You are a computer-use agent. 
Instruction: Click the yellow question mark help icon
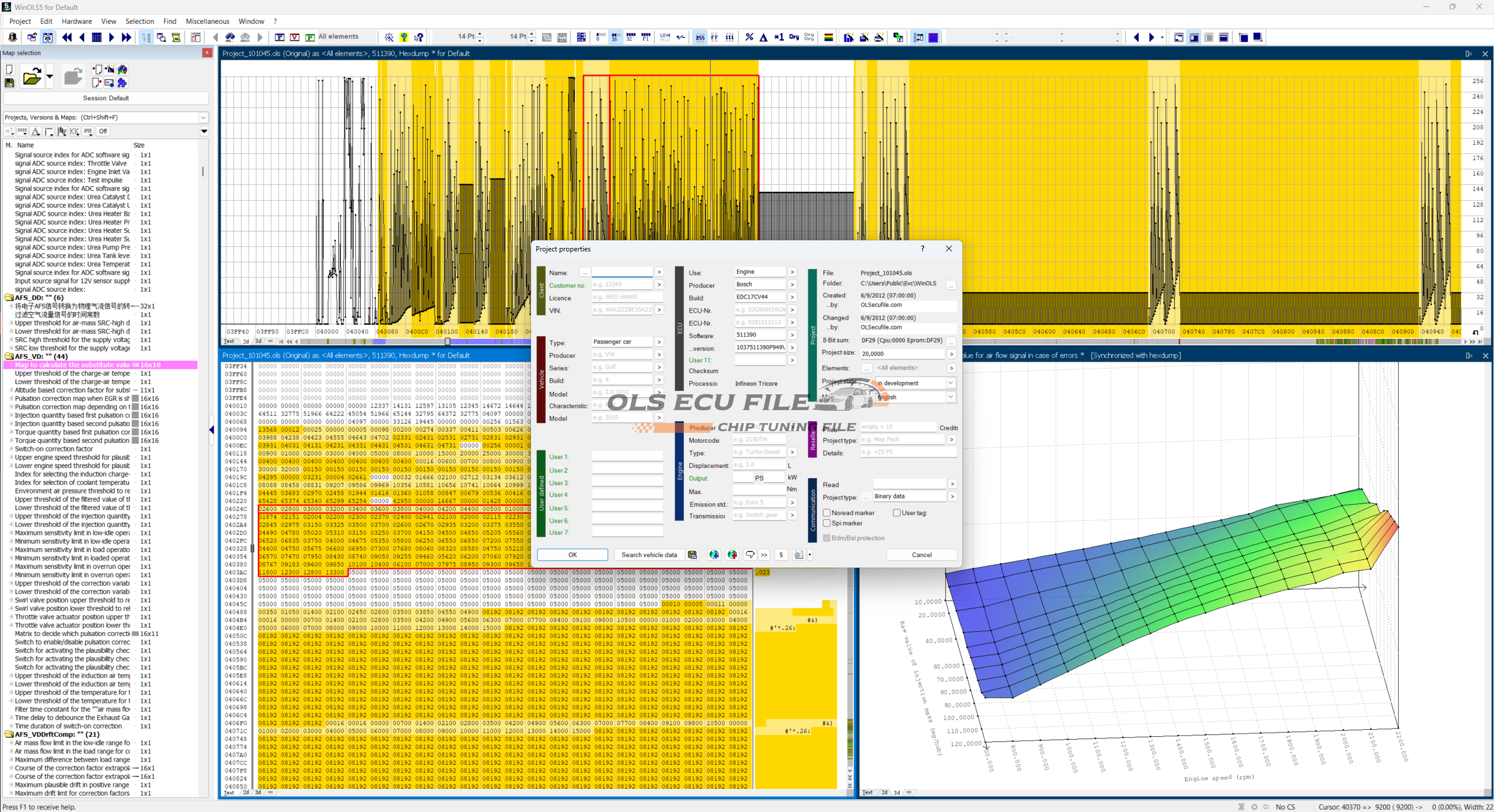pos(404,37)
